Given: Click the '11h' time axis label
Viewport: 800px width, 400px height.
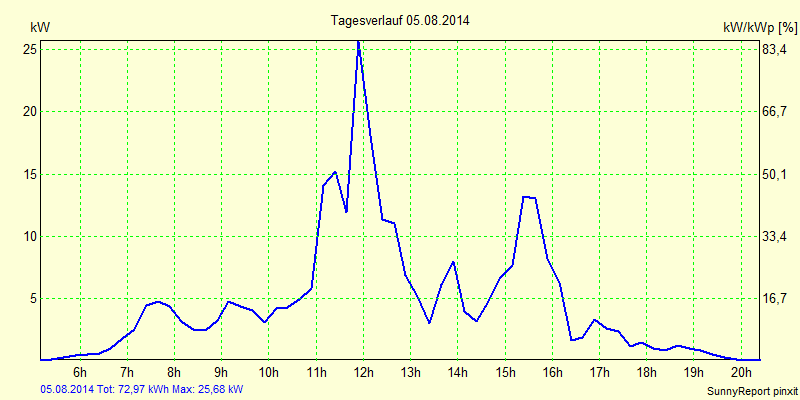Looking at the screenshot, I should [x=316, y=371].
